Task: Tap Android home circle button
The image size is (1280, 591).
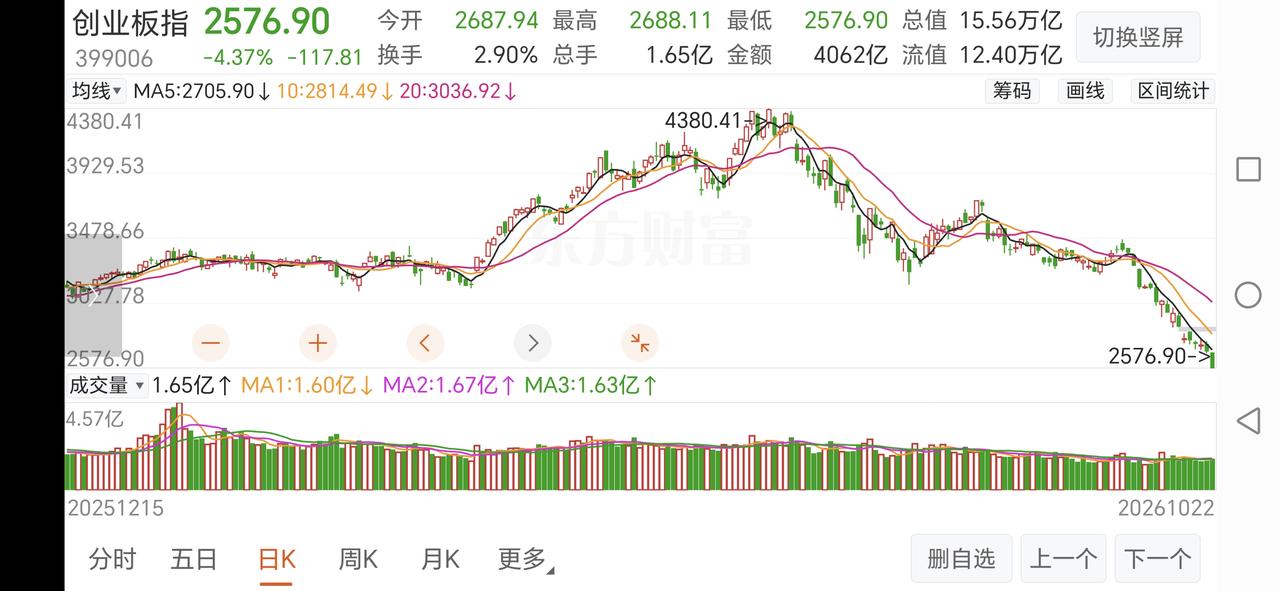Action: 1248,295
